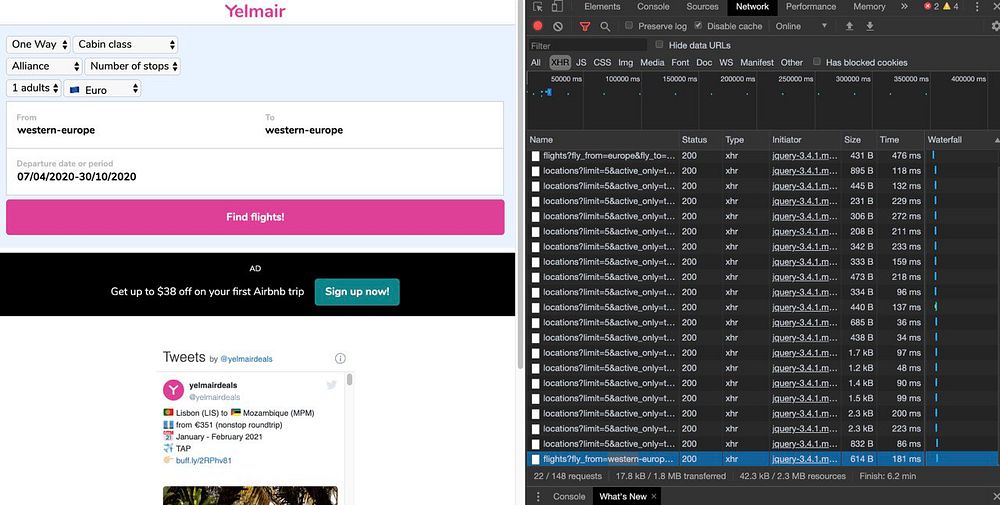The width and height of the screenshot is (1000, 505).
Task: Click the network Filter text box
Action: 587,45
